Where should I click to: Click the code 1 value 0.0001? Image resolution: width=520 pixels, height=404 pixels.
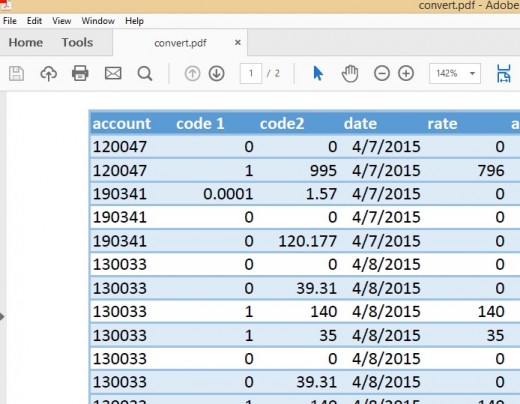[228, 194]
